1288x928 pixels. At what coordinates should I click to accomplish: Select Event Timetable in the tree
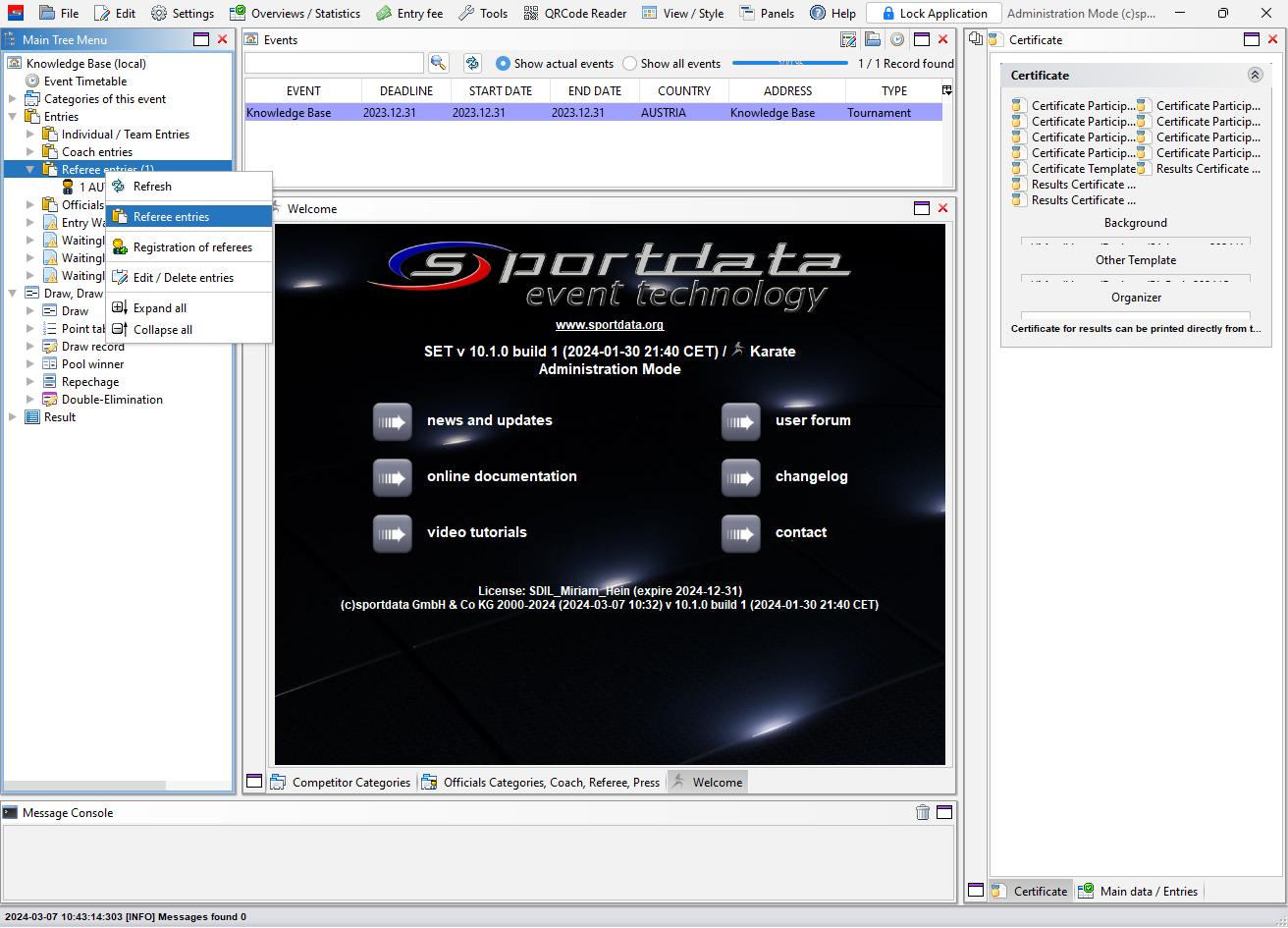pyautogui.click(x=85, y=82)
